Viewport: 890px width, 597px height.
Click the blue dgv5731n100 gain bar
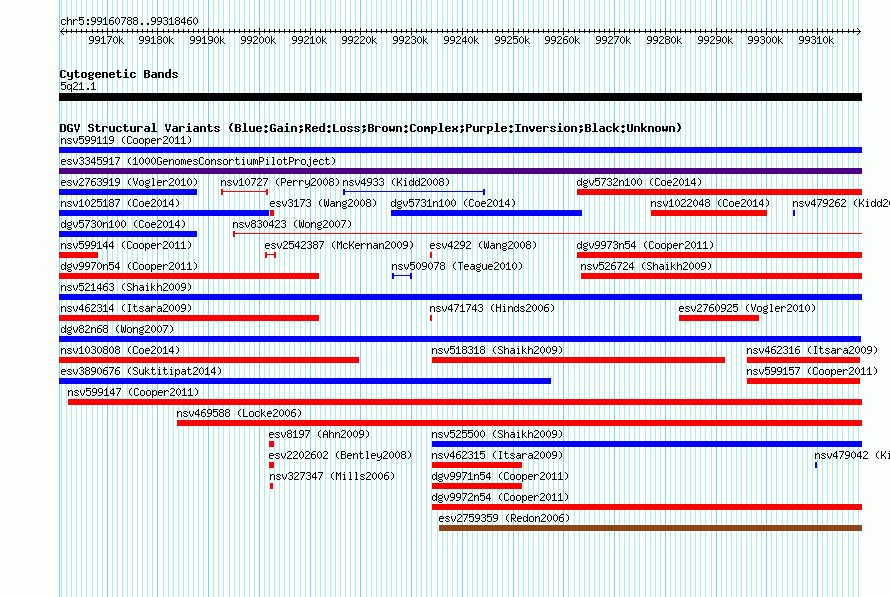pyautogui.click(x=486, y=213)
